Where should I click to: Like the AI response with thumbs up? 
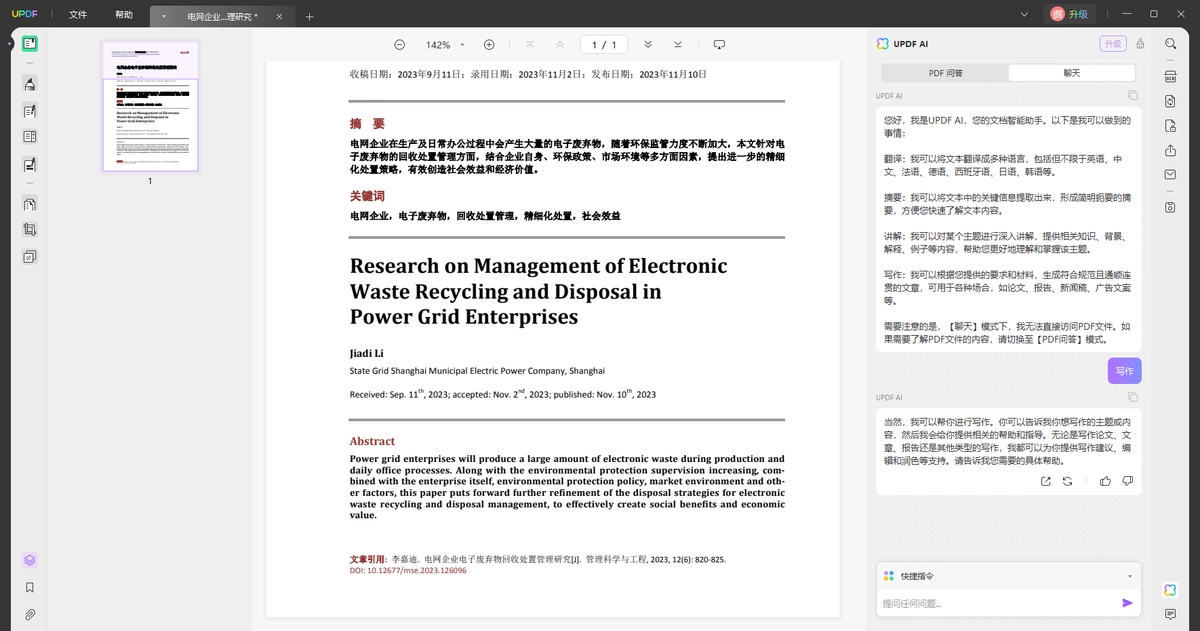point(1105,481)
